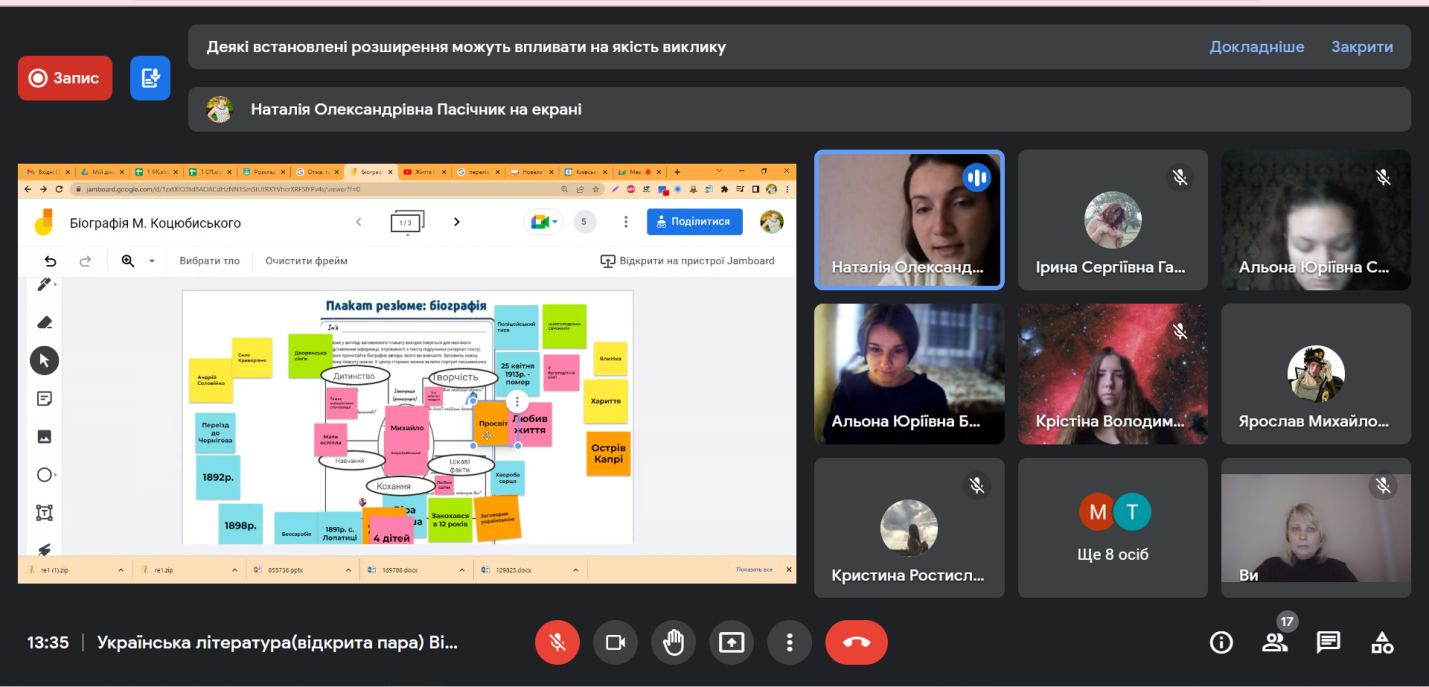
Task: Select the Ярослав Михайло... participant tile
Action: [x=1316, y=374]
